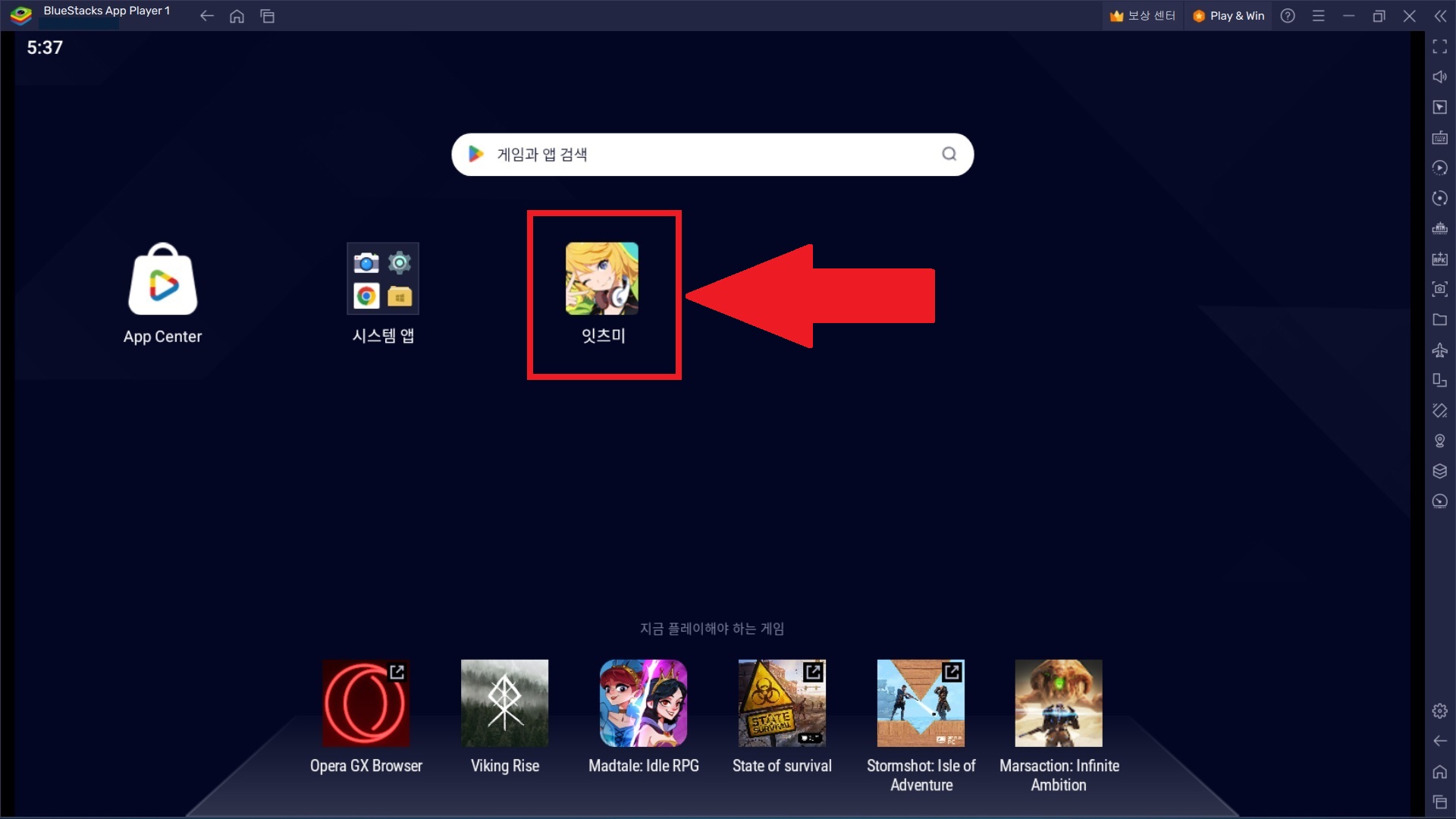
Task: Minimize the BlueStacks window
Action: pos(1349,16)
